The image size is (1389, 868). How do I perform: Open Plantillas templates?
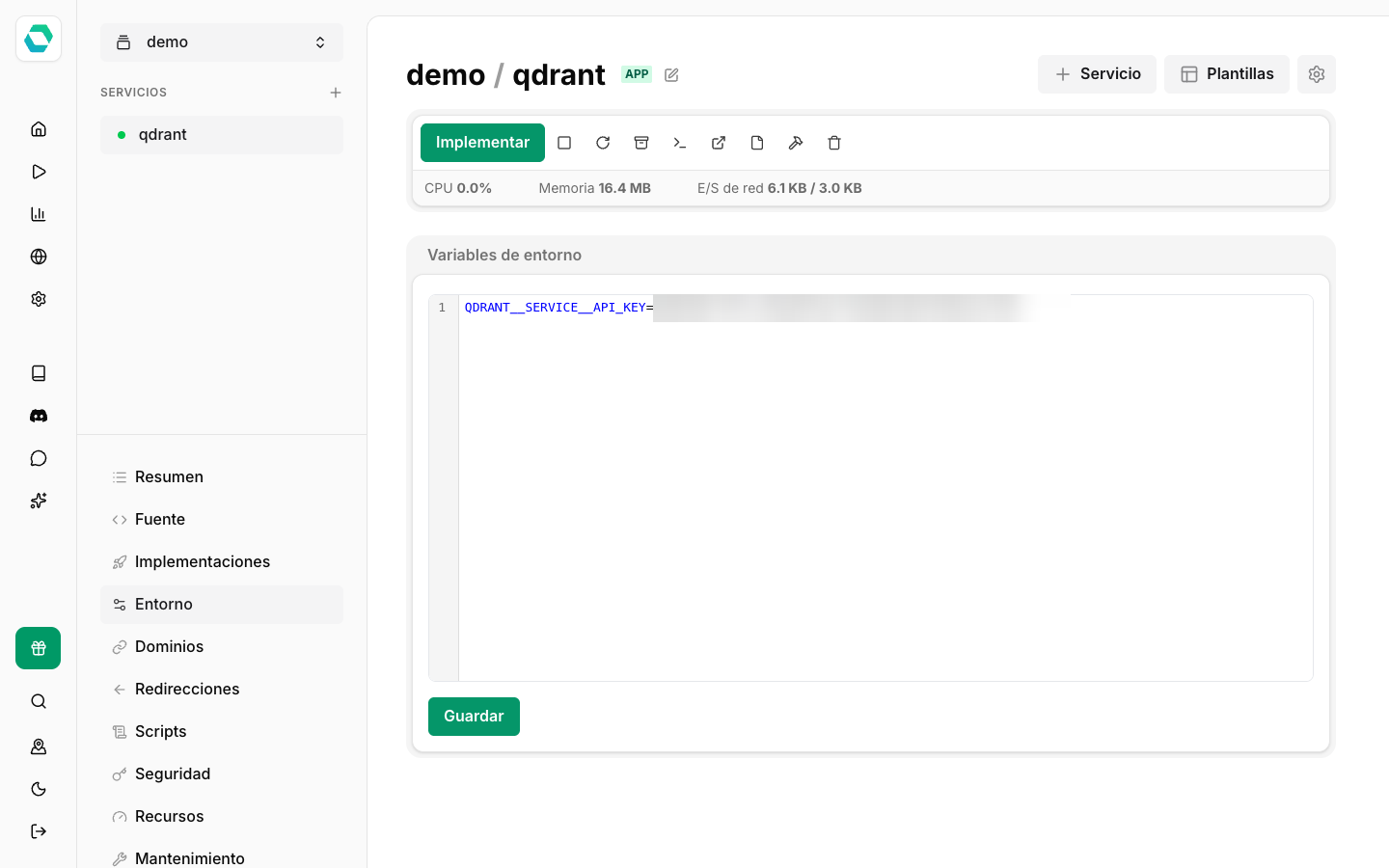pos(1227,74)
